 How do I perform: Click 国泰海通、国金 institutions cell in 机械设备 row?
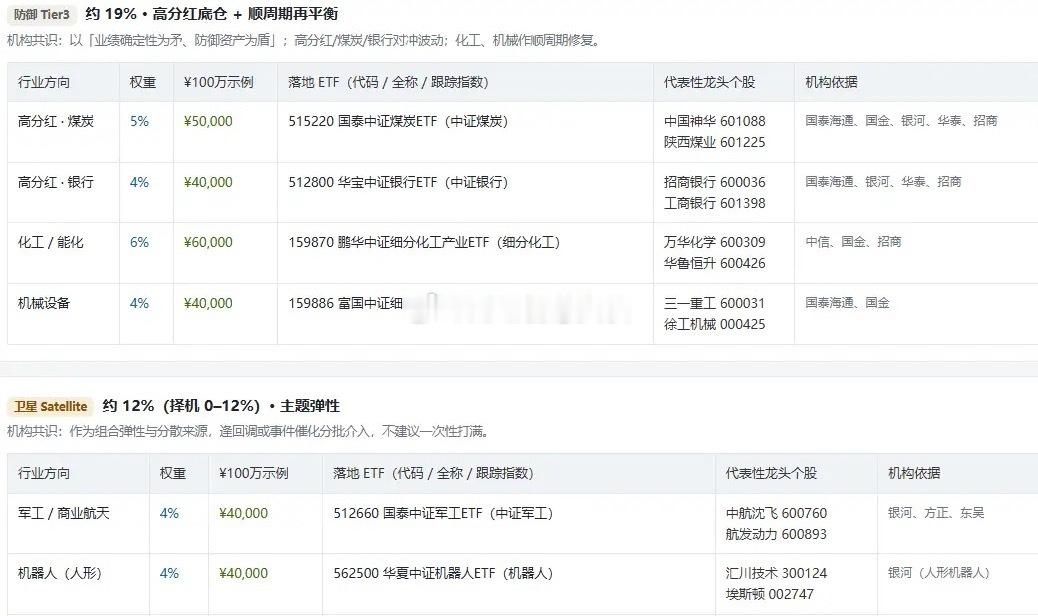point(848,302)
